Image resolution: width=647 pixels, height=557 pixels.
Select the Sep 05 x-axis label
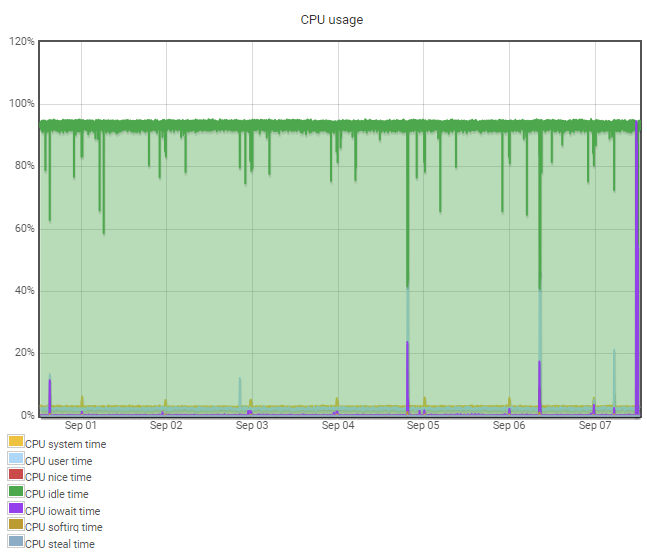coord(423,425)
